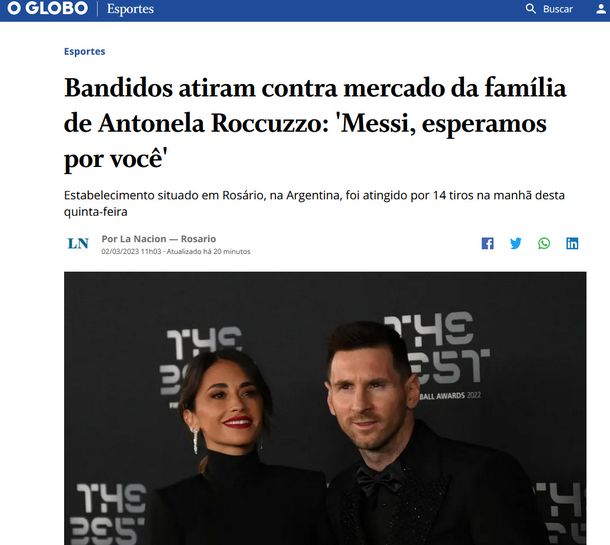Screen dimensions: 610x545
Task: Share the article on Twitter
Action: pos(516,244)
